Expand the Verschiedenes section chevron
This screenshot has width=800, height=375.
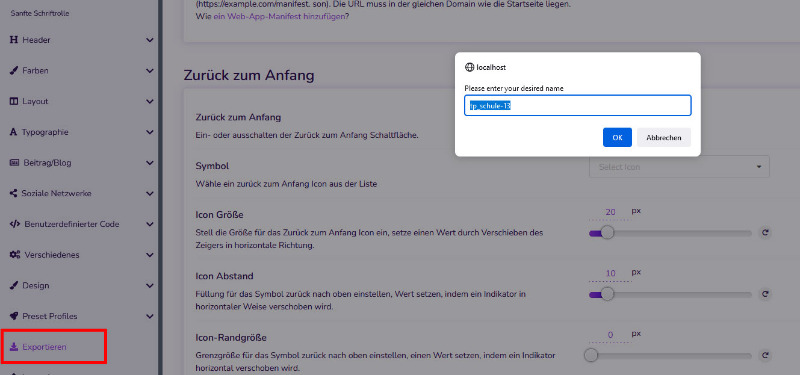coord(149,255)
